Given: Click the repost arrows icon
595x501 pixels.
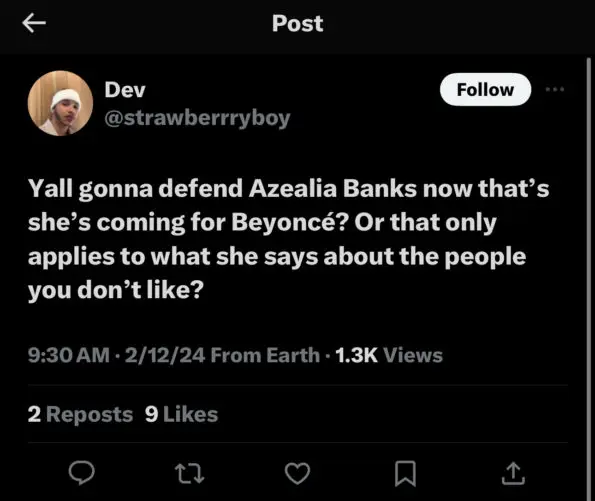Looking at the screenshot, I should pyautogui.click(x=189, y=473).
